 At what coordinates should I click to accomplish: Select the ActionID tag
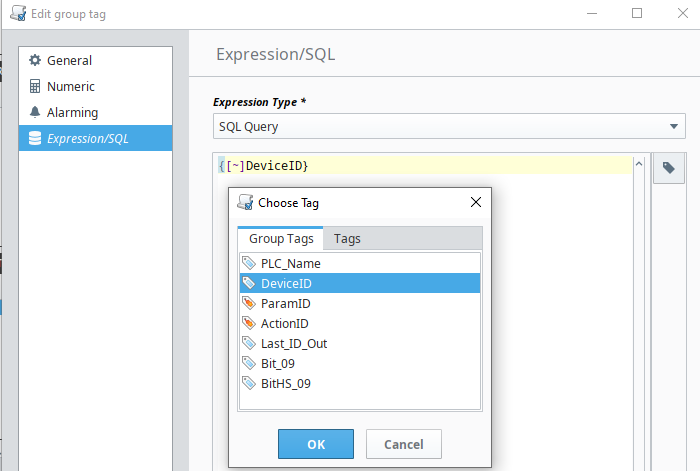coord(285,324)
